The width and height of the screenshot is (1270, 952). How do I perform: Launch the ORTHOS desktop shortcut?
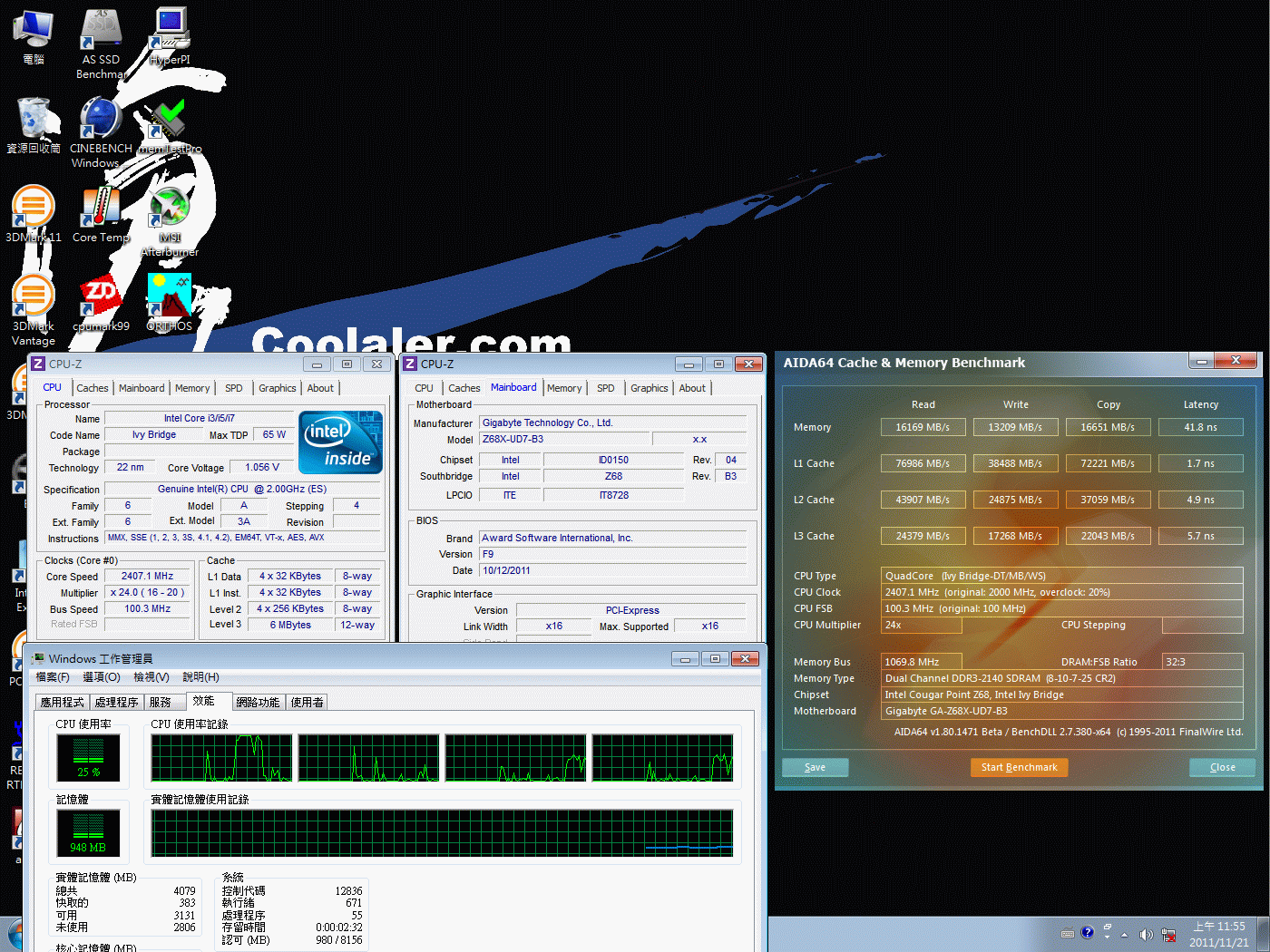pyautogui.click(x=170, y=299)
